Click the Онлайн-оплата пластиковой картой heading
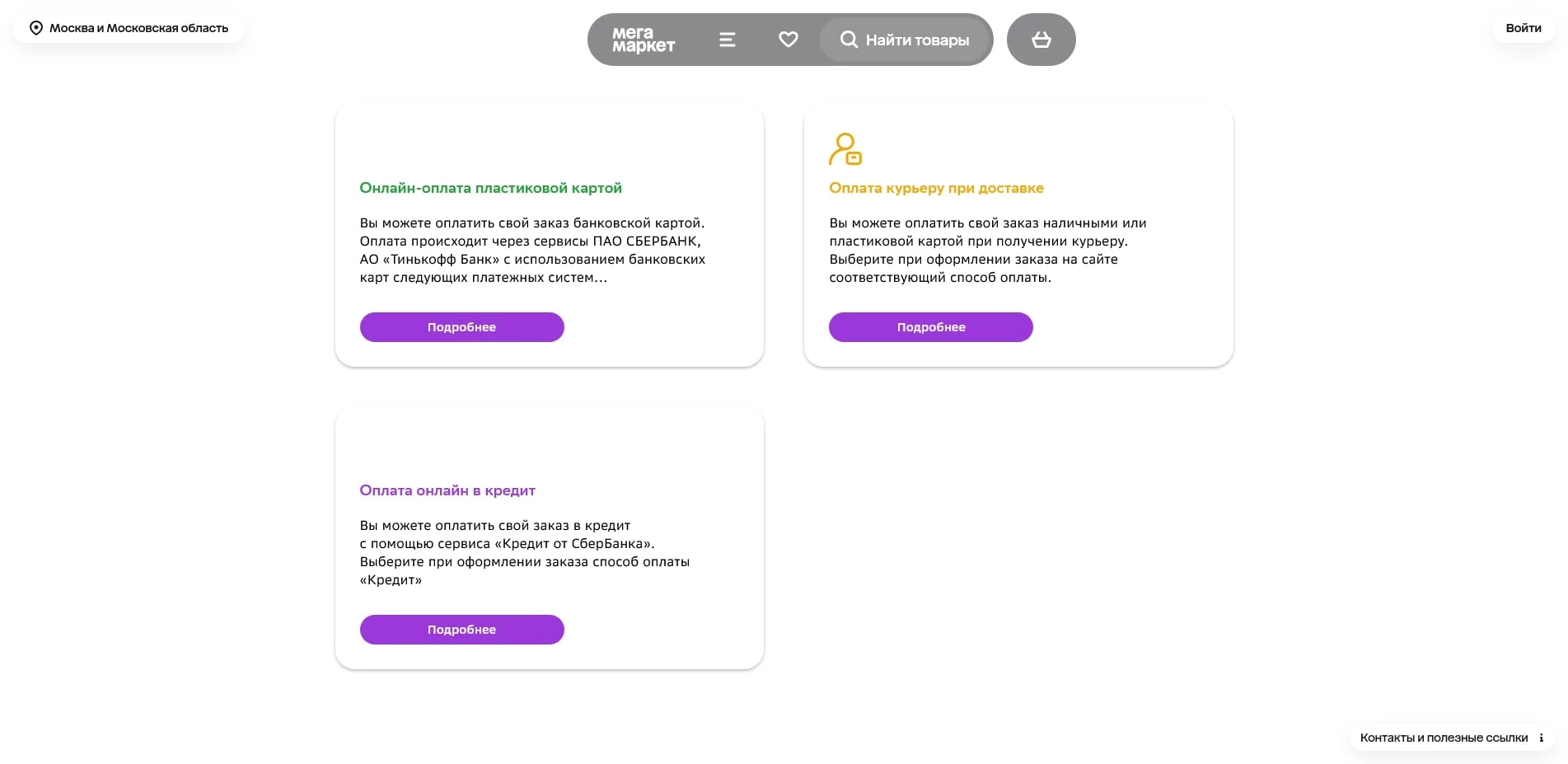 490,188
